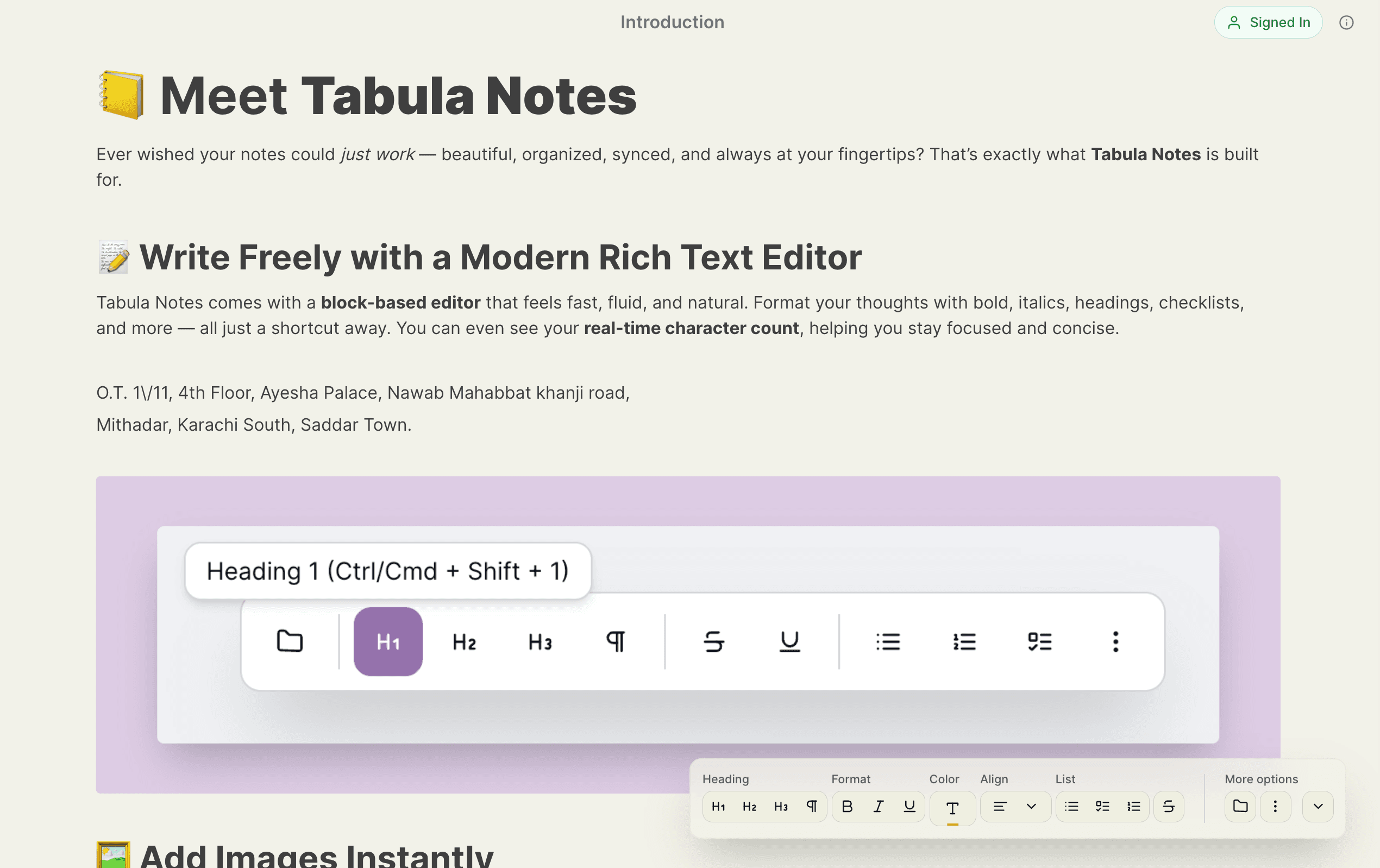Image resolution: width=1380 pixels, height=868 pixels.
Task: Open the folder icon in the large toolbar
Action: 290,641
